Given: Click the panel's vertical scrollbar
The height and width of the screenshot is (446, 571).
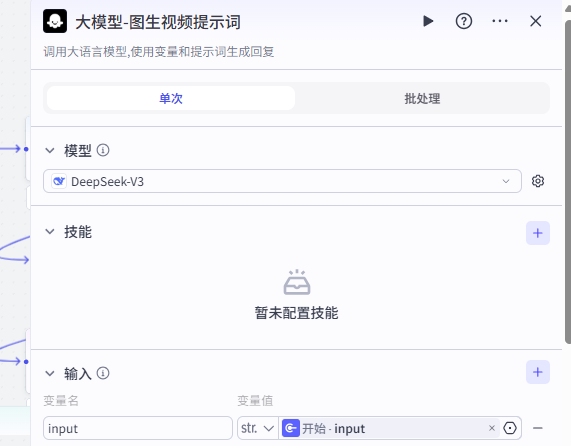Looking at the screenshot, I should [567, 182].
